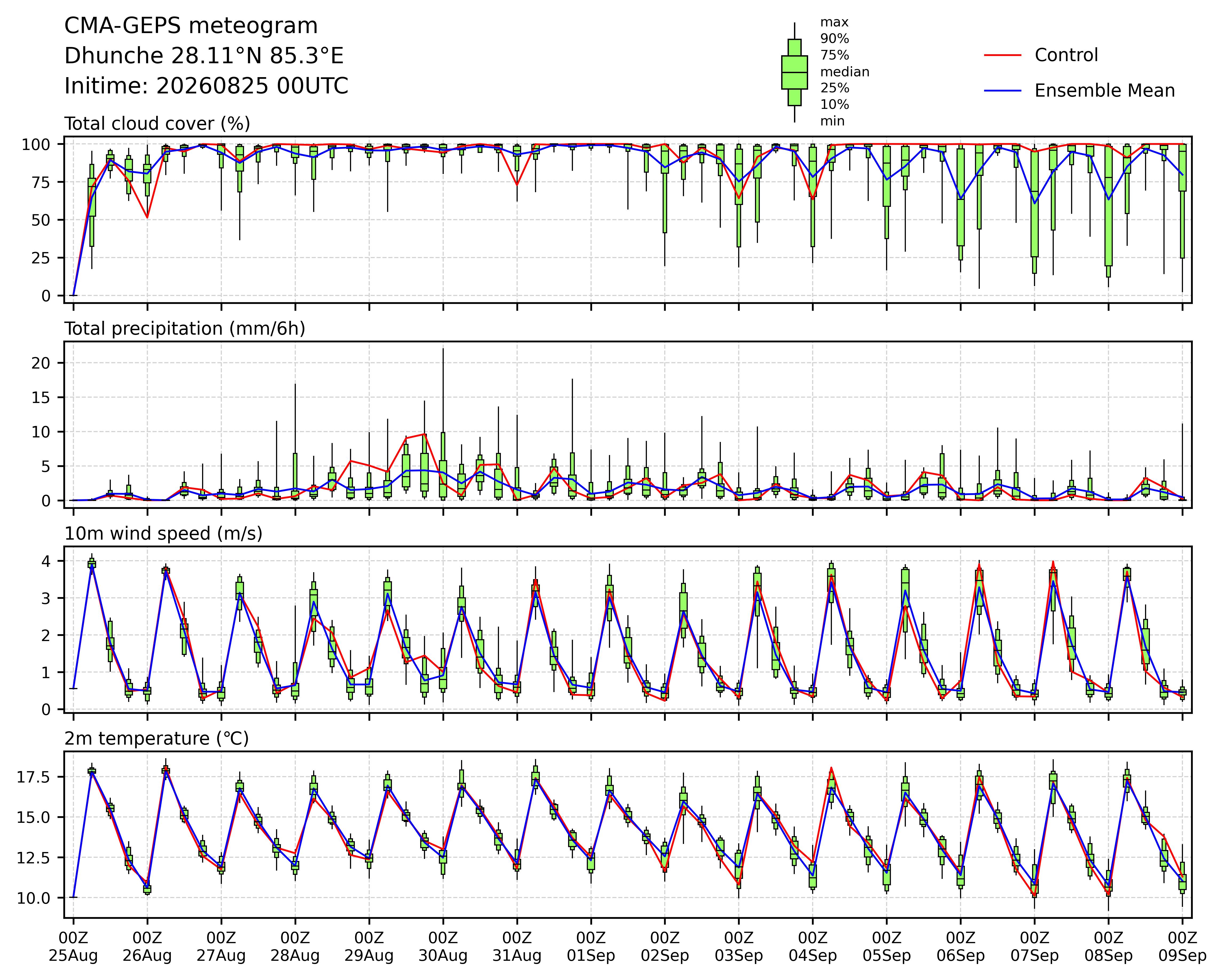Click the '00Z 28Aug' x-axis label
The width and height of the screenshot is (1223, 980).
[x=295, y=947]
